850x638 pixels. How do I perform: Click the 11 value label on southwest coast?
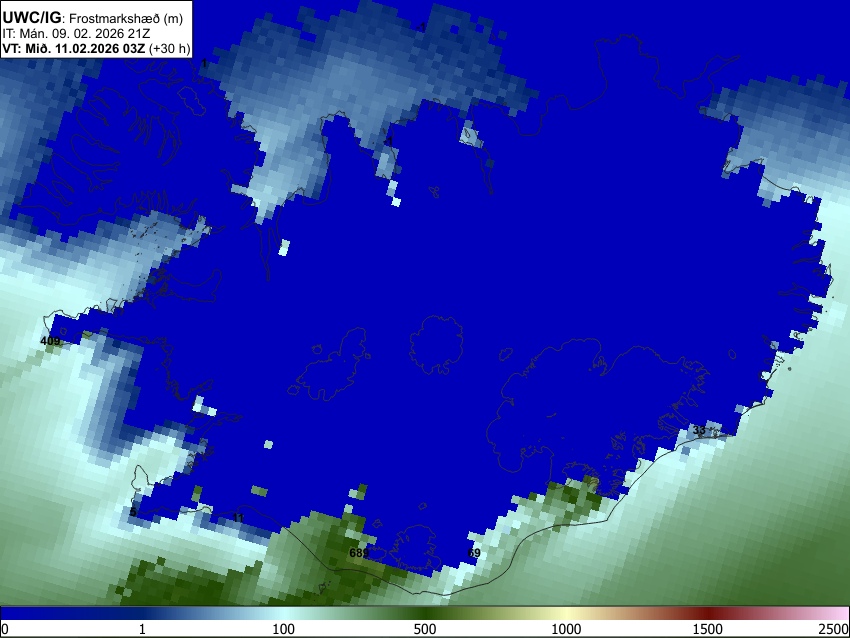[x=238, y=518]
